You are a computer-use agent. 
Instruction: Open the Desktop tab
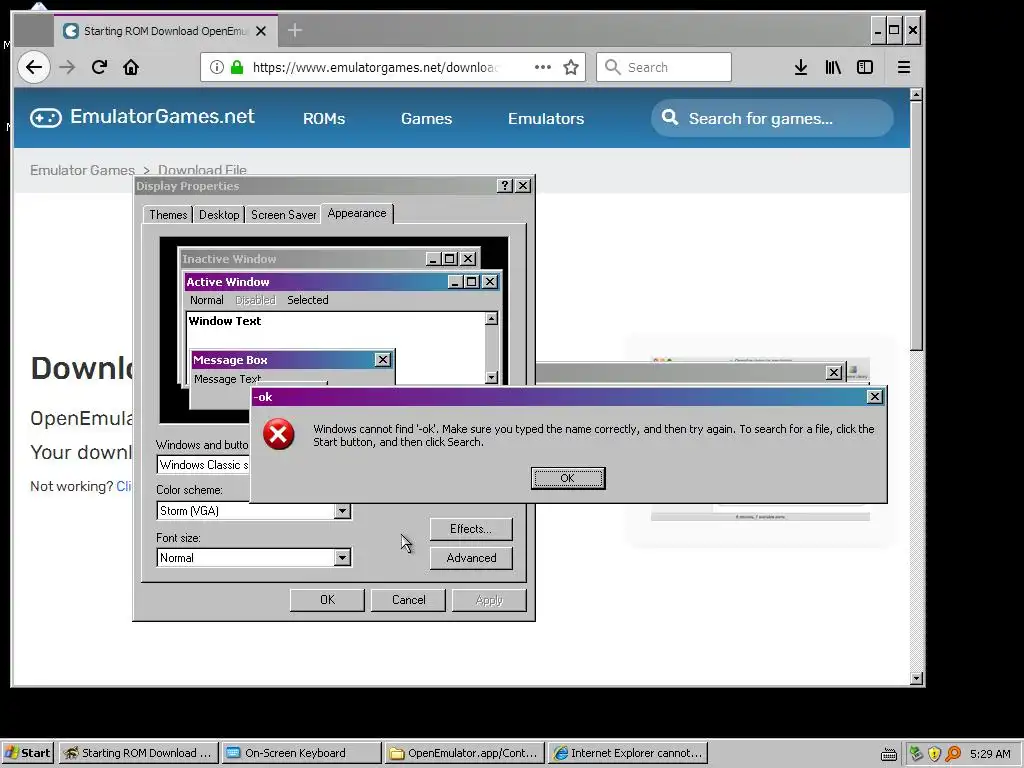(219, 215)
